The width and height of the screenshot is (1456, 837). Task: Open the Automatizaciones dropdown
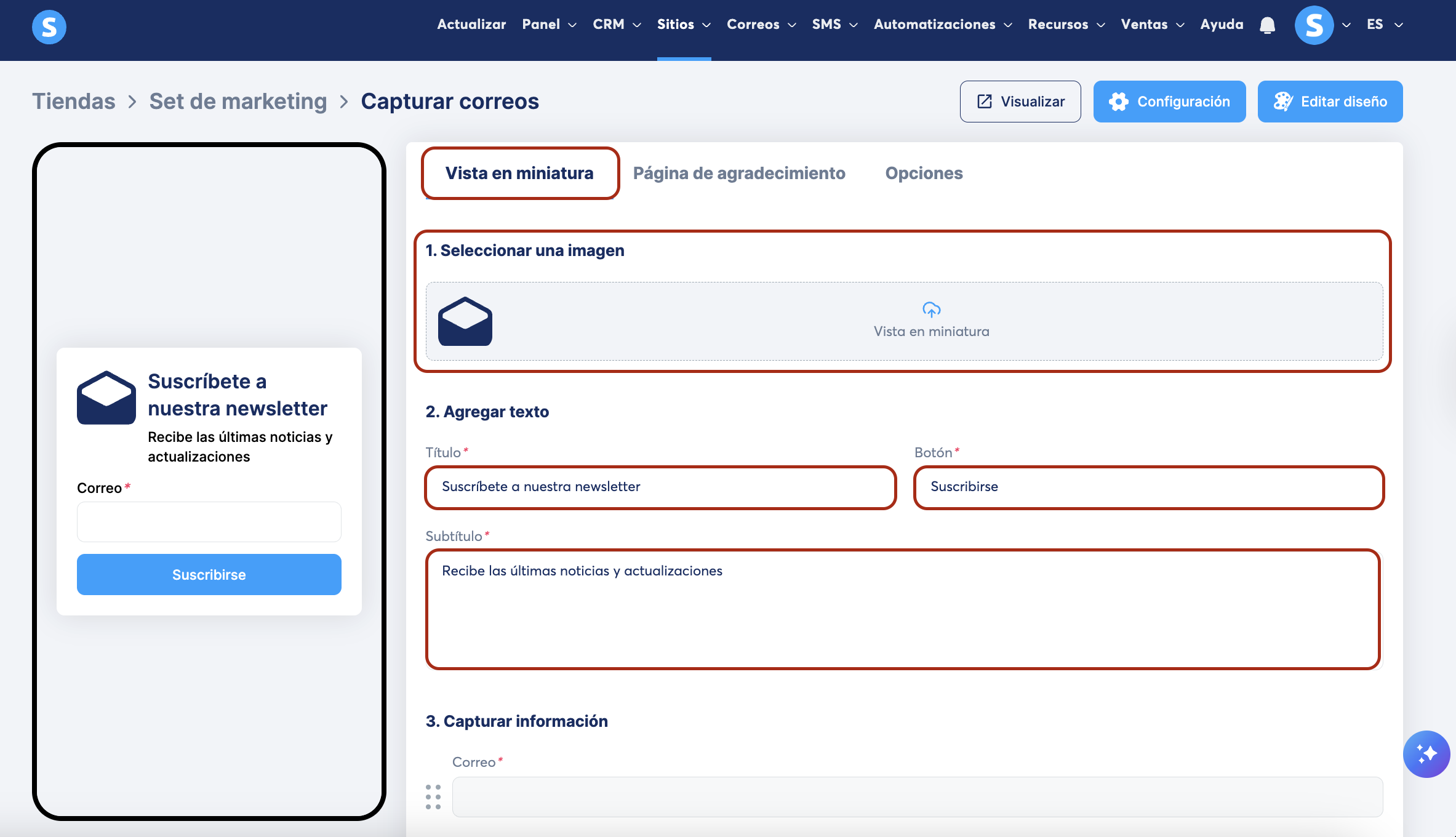tap(942, 25)
